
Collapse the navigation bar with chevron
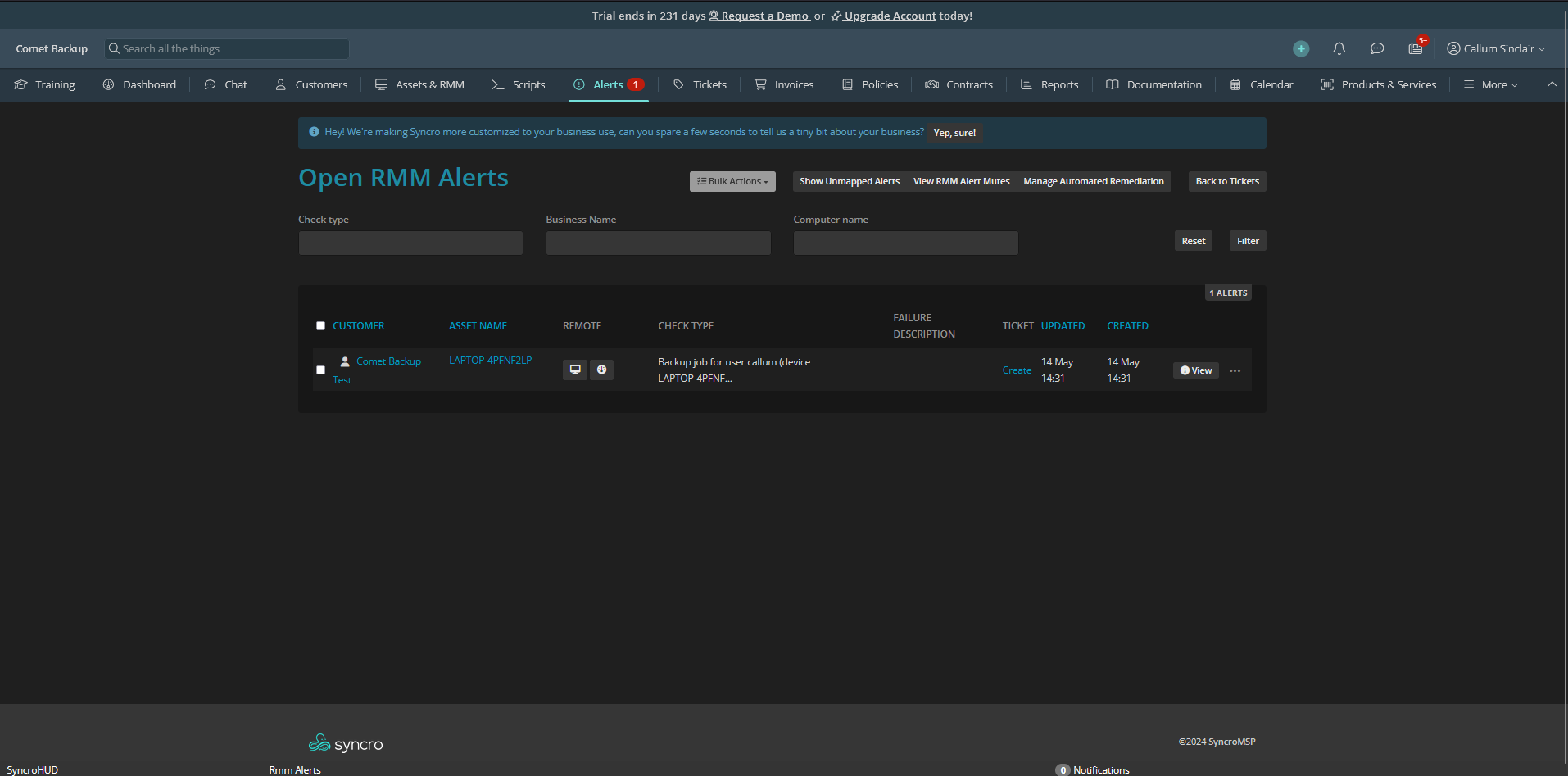point(1552,84)
